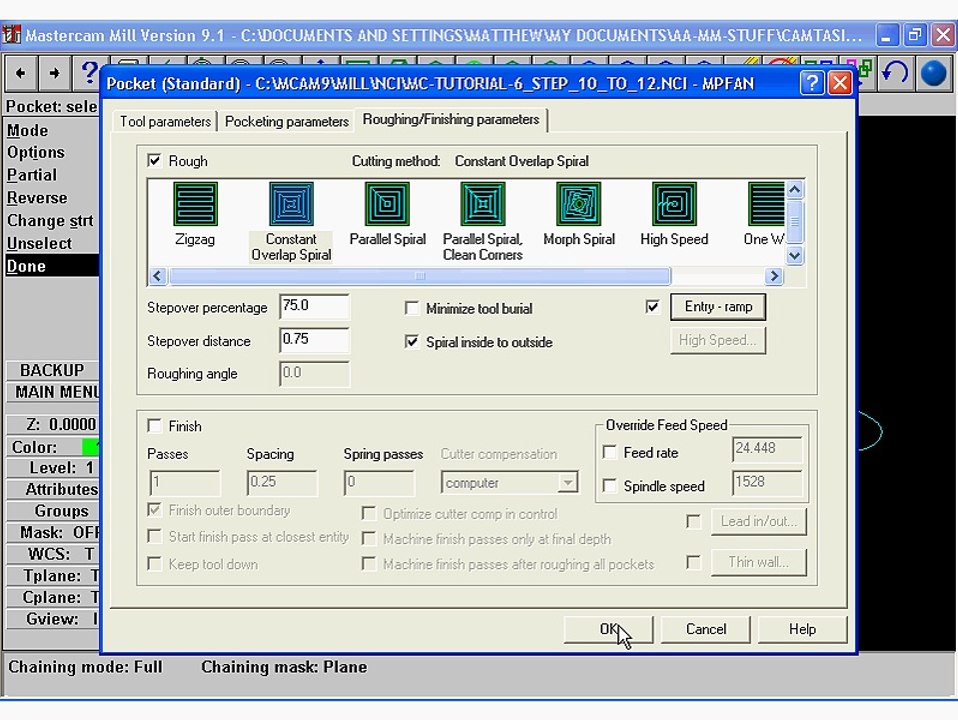This screenshot has width=958, height=720.
Task: Check the Spindle speed override box
Action: [609, 486]
